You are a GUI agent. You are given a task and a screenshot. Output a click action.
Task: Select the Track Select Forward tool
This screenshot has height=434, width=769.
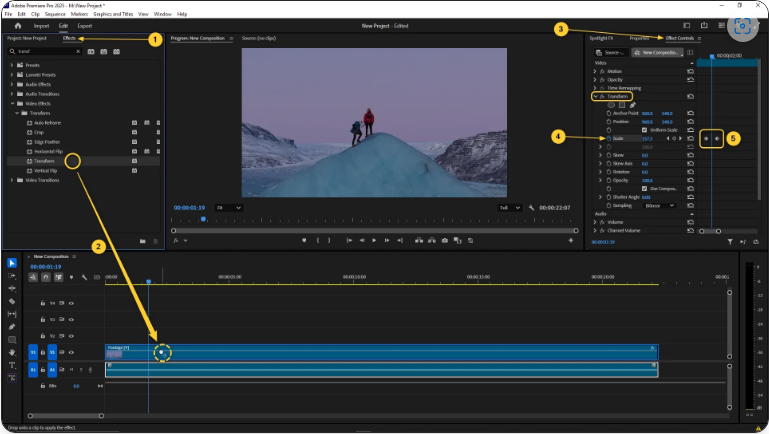pos(12,276)
